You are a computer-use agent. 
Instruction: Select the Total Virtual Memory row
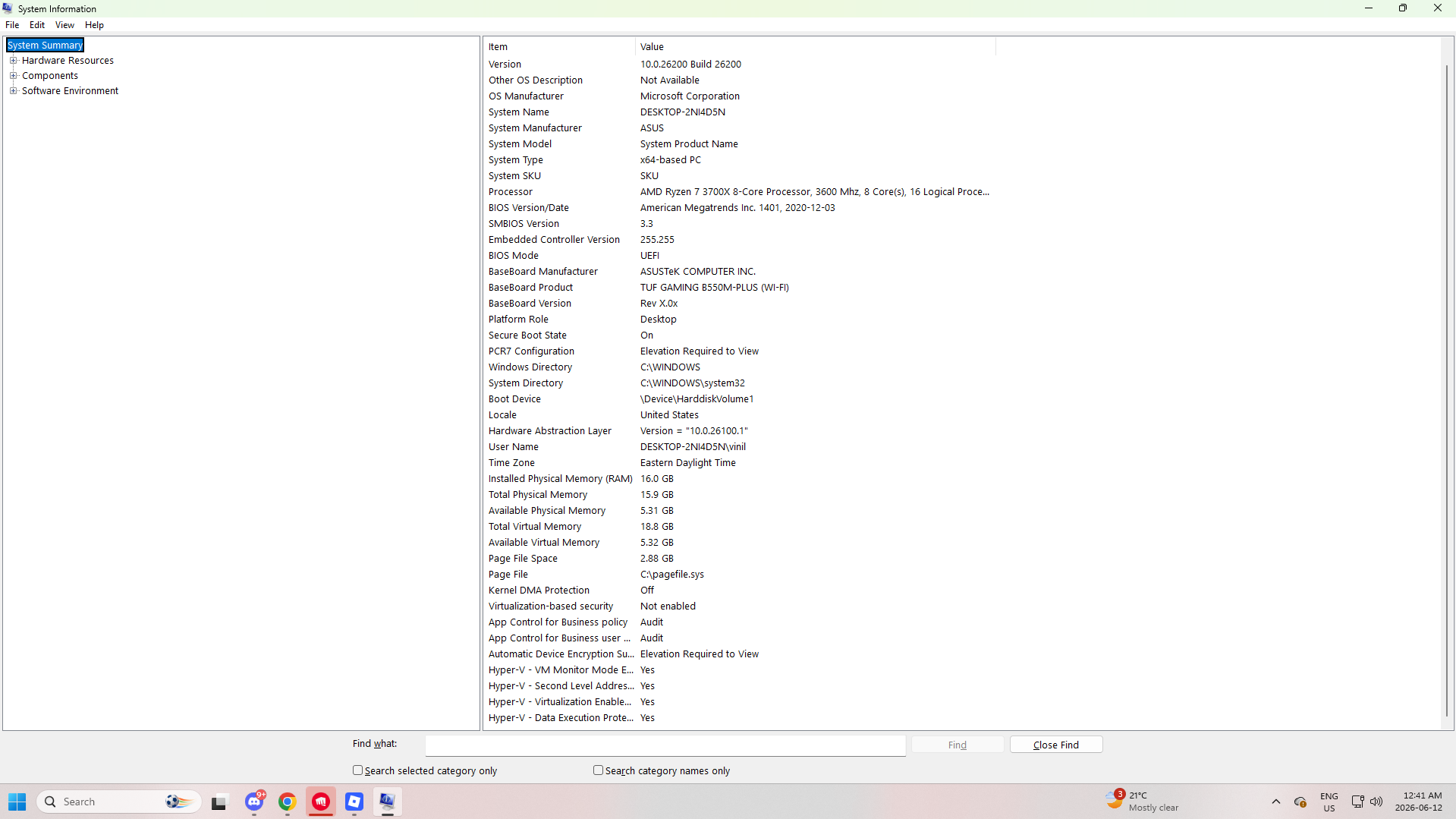[x=739, y=527]
